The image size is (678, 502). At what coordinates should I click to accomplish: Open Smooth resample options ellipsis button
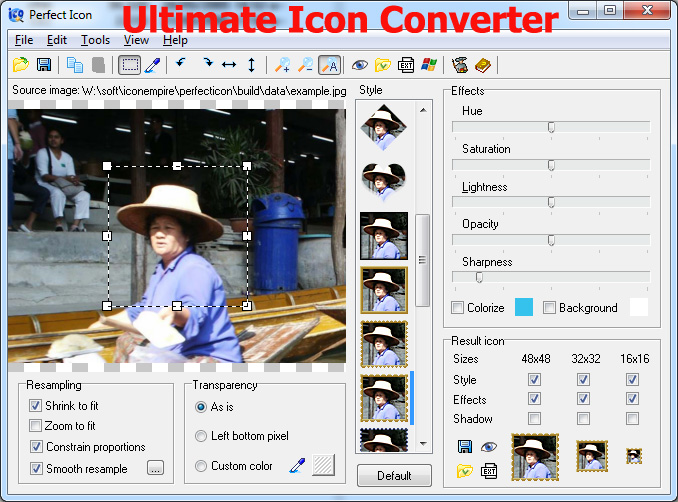pyautogui.click(x=156, y=468)
